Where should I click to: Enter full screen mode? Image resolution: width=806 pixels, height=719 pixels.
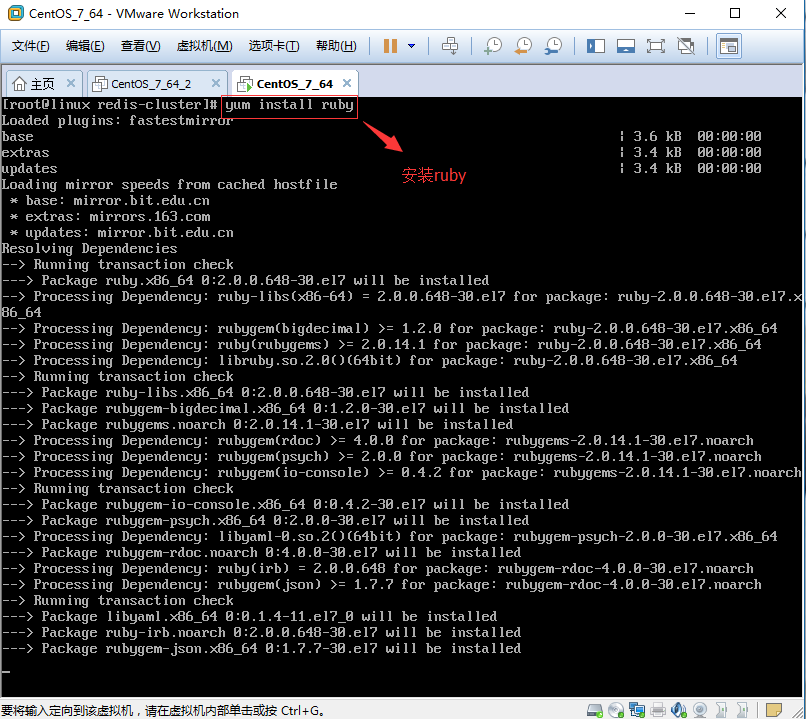click(655, 46)
